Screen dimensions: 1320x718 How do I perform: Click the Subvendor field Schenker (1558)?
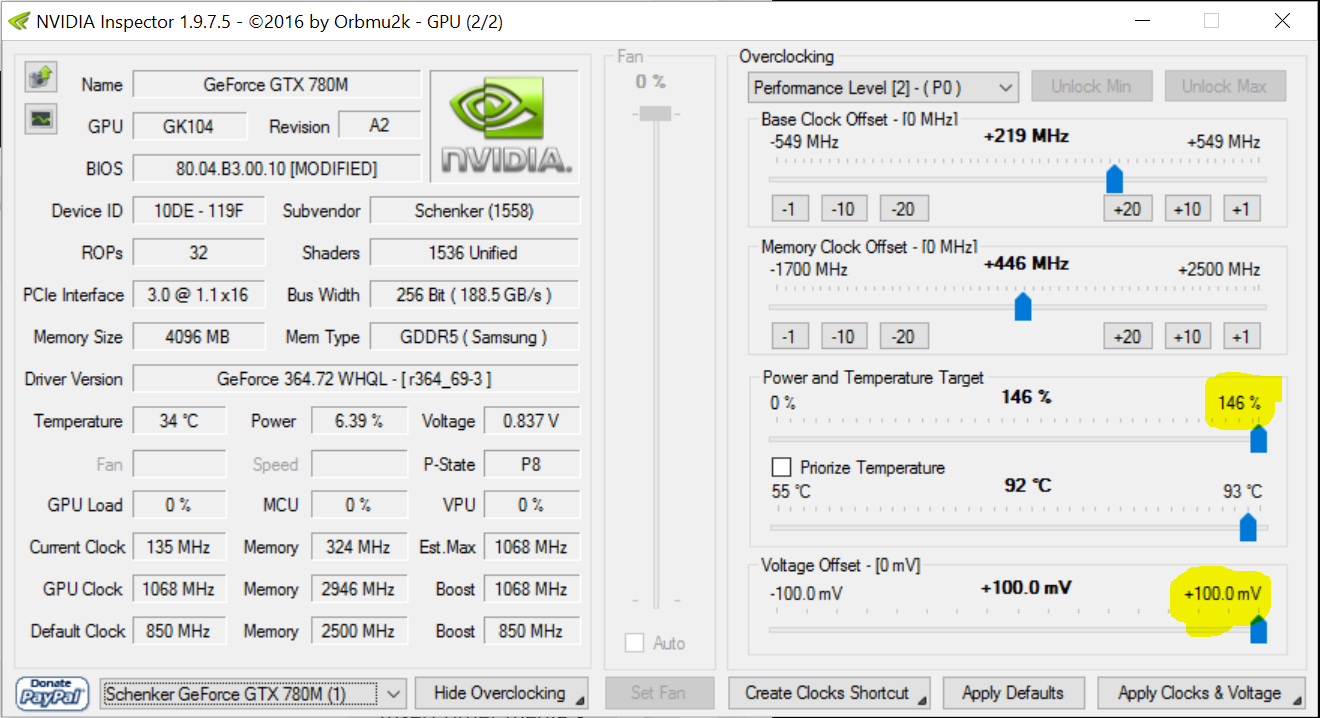tap(474, 211)
